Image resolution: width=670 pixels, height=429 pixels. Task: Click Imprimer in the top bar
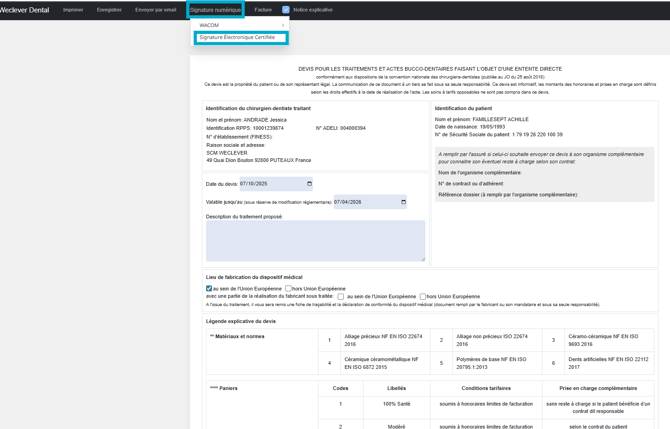73,10
